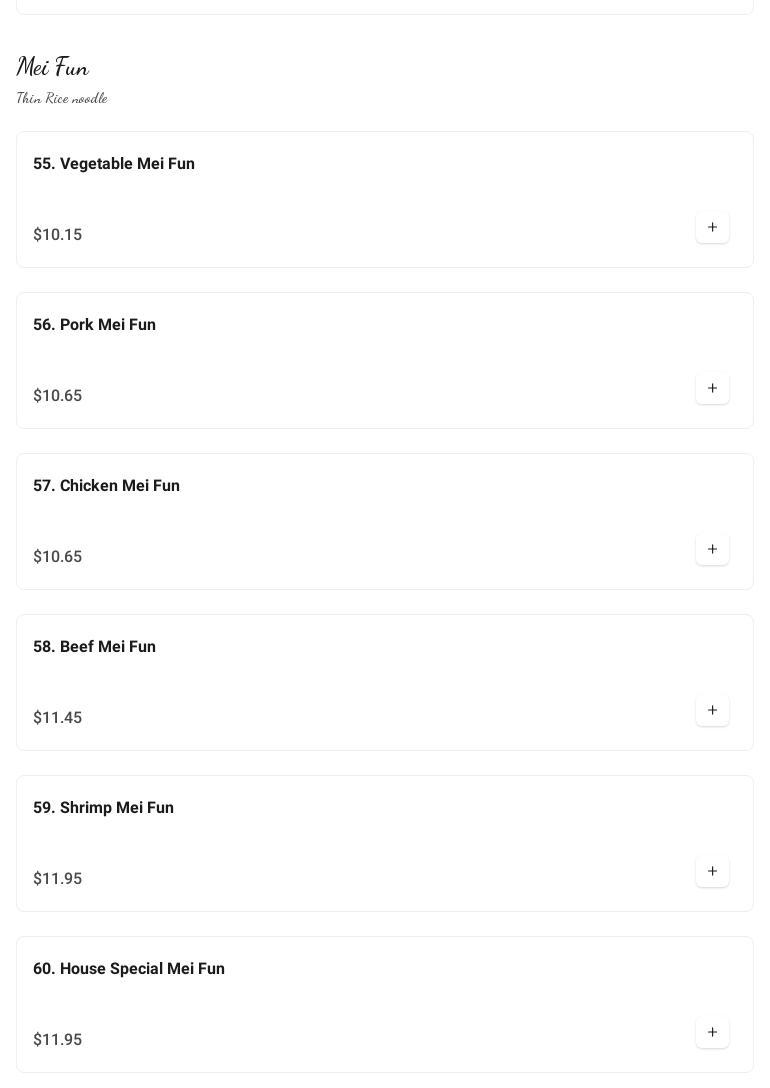The image size is (770, 1088).
Task: Add Vegetable Mei Fun with plus icon
Action: pyautogui.click(x=712, y=228)
